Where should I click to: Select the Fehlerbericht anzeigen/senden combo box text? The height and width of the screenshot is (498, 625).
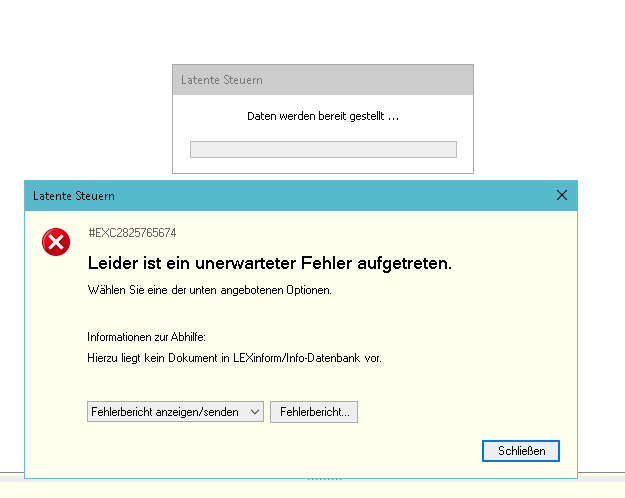(x=165, y=412)
